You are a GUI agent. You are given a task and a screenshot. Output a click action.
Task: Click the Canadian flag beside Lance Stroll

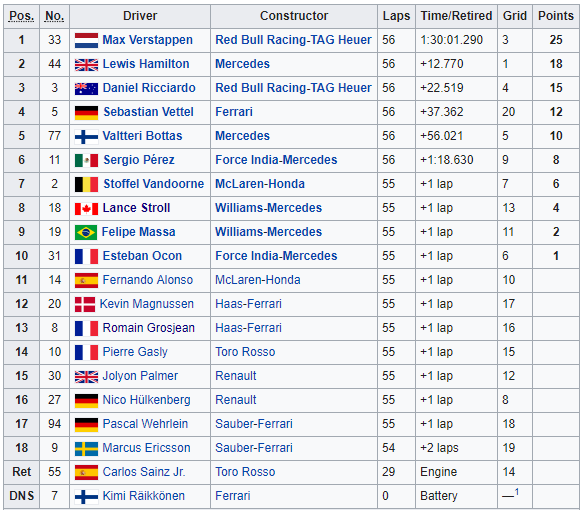(x=86, y=208)
